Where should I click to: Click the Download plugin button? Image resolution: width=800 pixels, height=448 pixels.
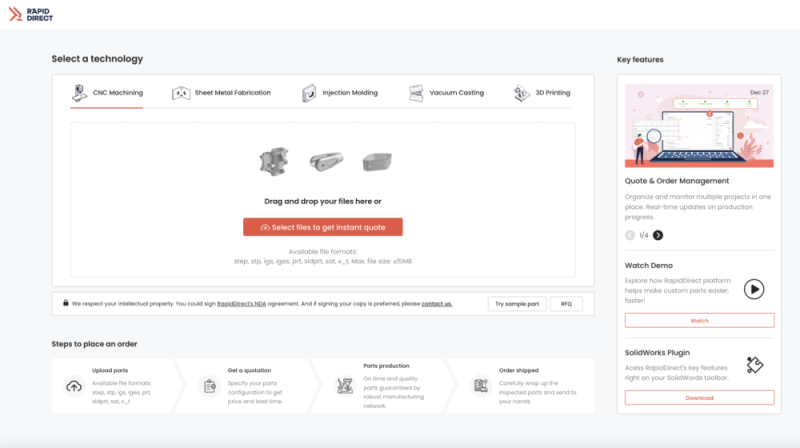pos(699,397)
